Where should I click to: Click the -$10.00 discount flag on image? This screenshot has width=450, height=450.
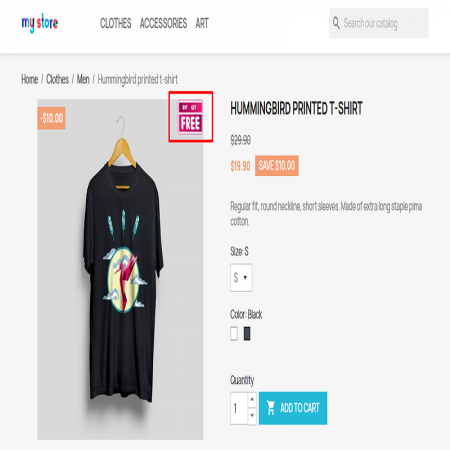pos(51,118)
